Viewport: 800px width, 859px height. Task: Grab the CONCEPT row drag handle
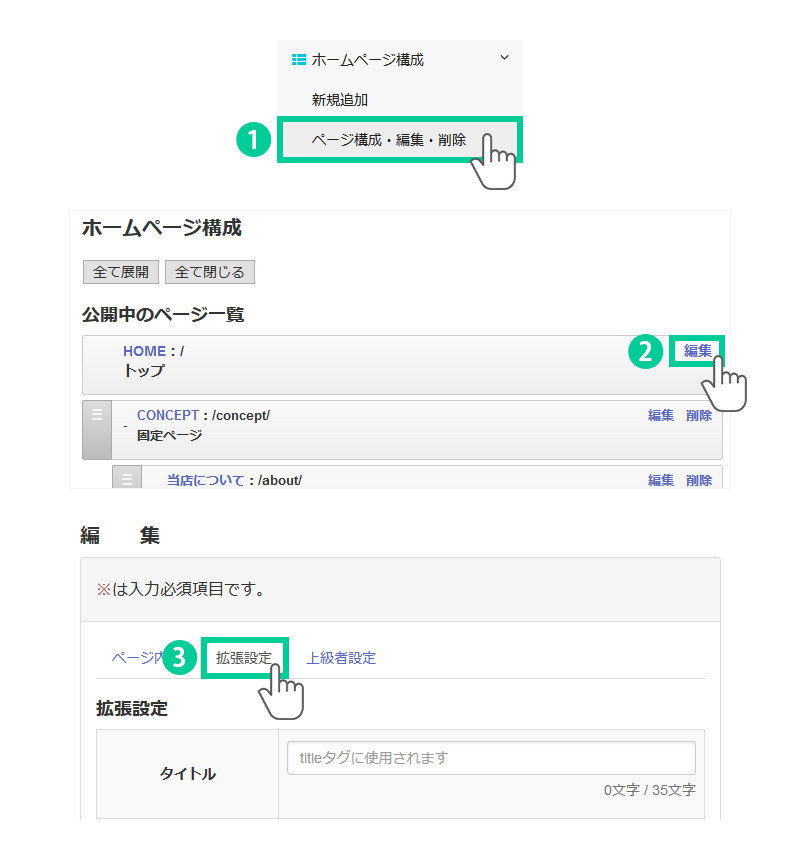tap(97, 428)
